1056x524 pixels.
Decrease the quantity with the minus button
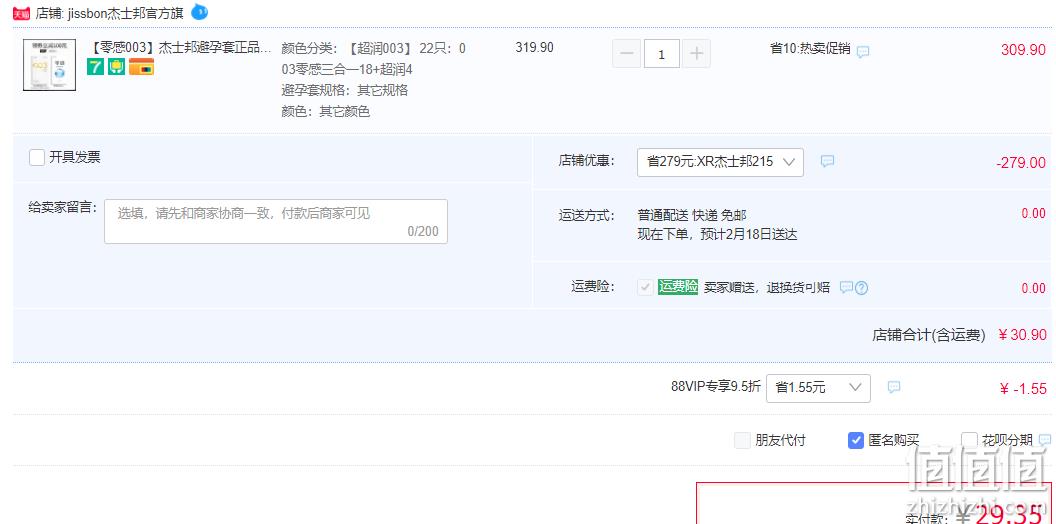626,55
